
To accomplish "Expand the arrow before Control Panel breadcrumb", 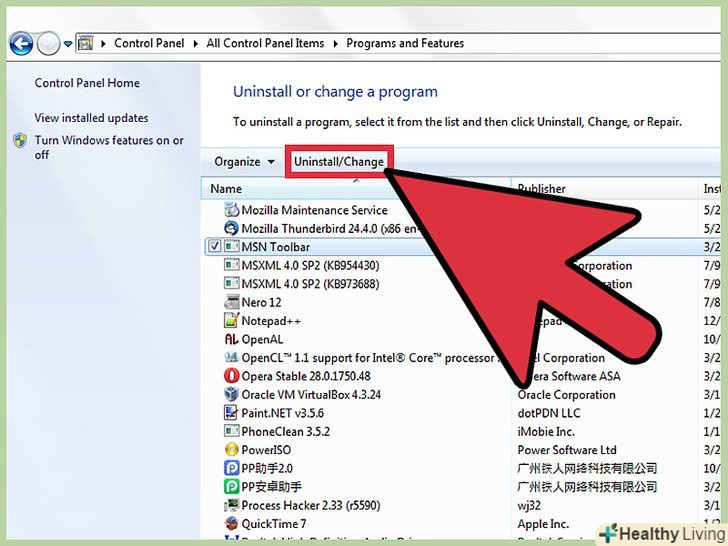I will click(104, 44).
